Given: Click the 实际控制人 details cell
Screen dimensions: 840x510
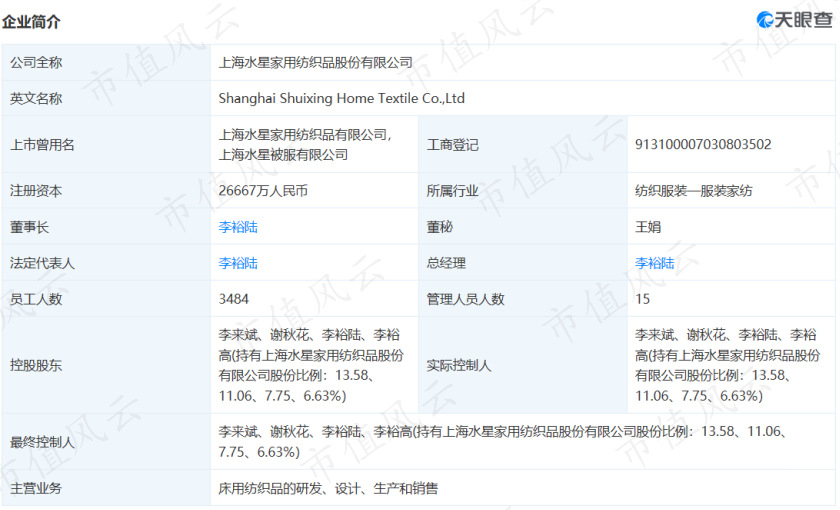Looking at the screenshot, I should pos(731,365).
